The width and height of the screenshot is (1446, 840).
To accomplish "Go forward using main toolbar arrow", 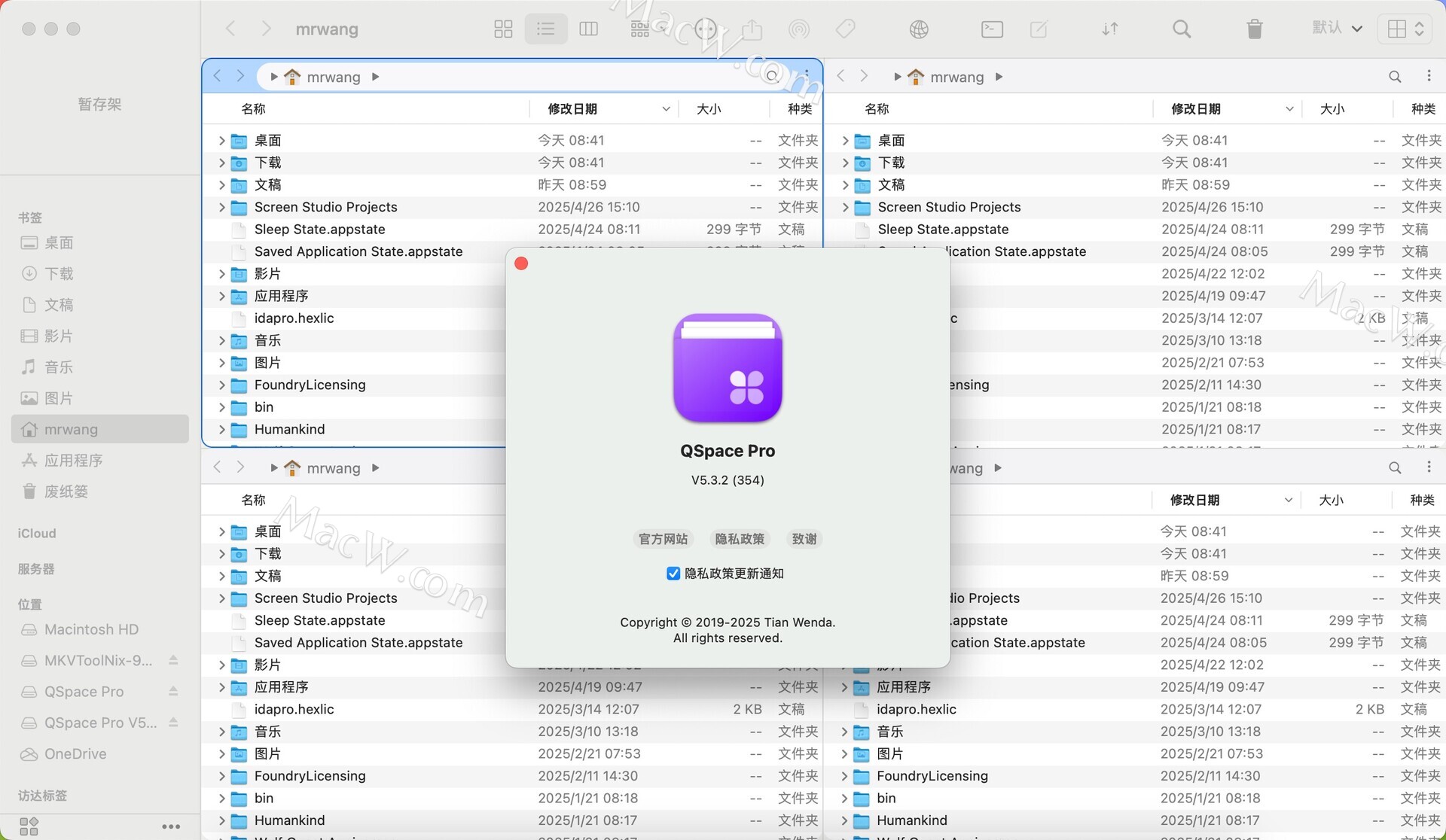I will click(266, 29).
